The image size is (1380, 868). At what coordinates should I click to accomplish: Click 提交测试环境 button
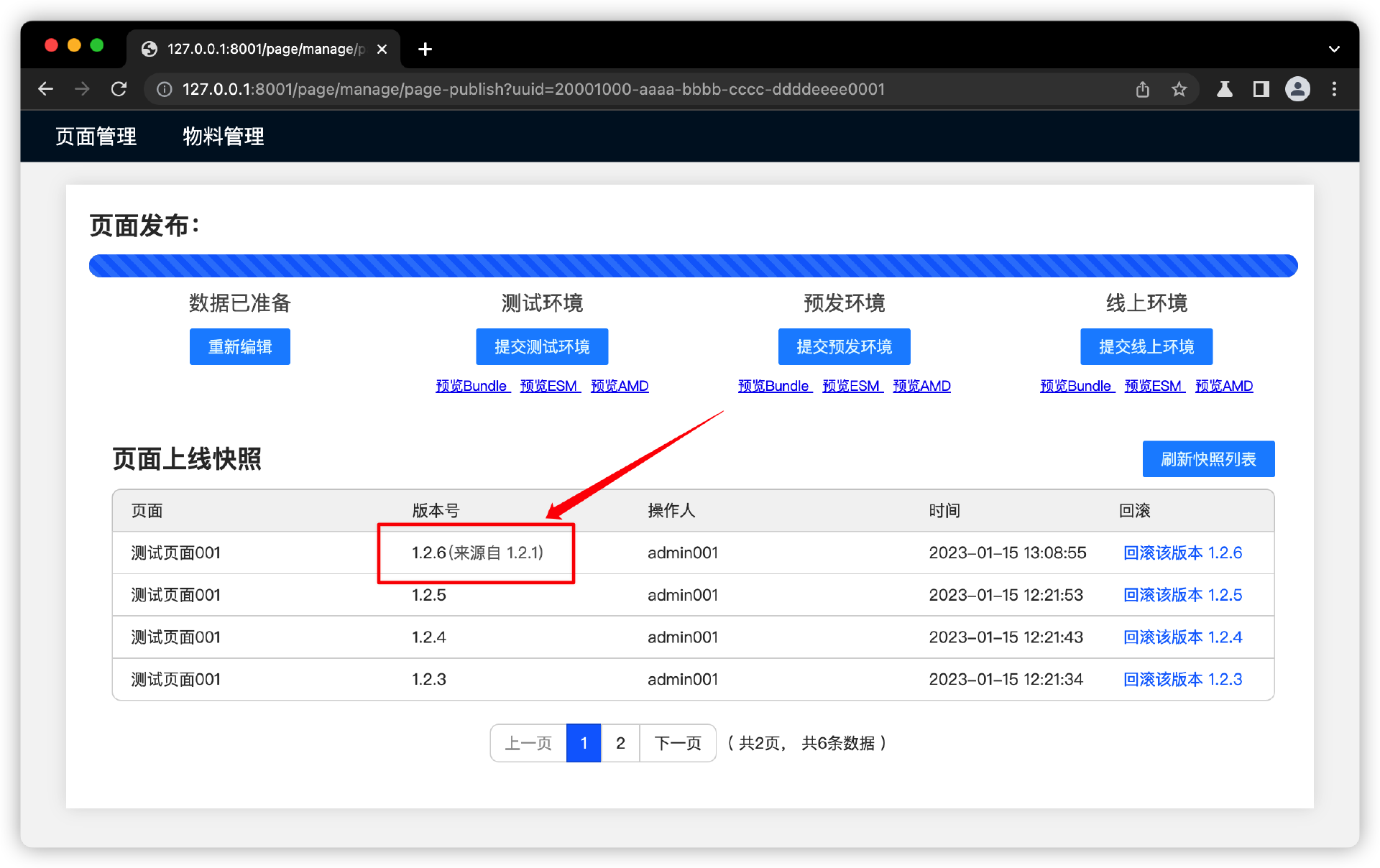542,347
